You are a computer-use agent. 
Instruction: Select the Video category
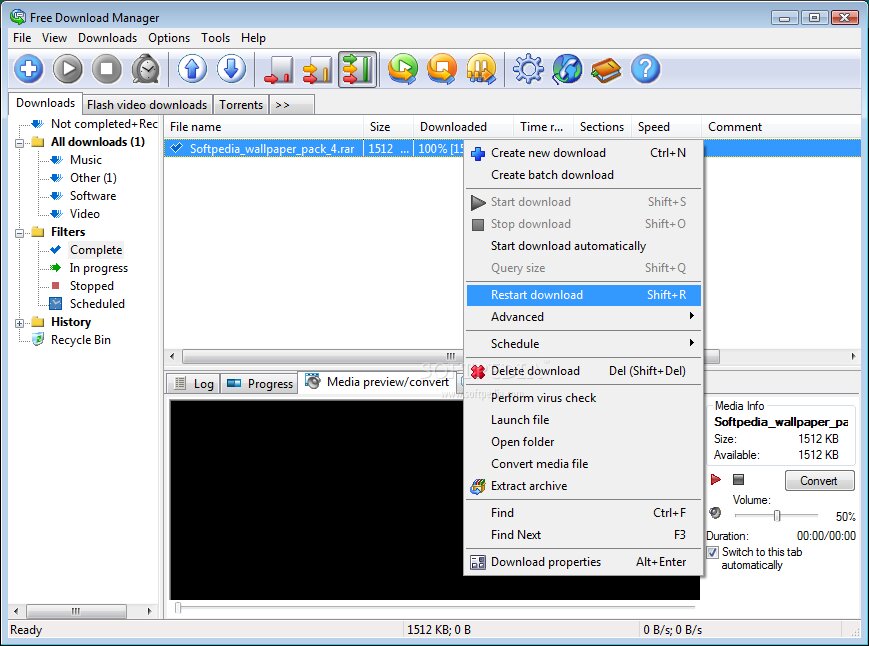[x=84, y=214]
